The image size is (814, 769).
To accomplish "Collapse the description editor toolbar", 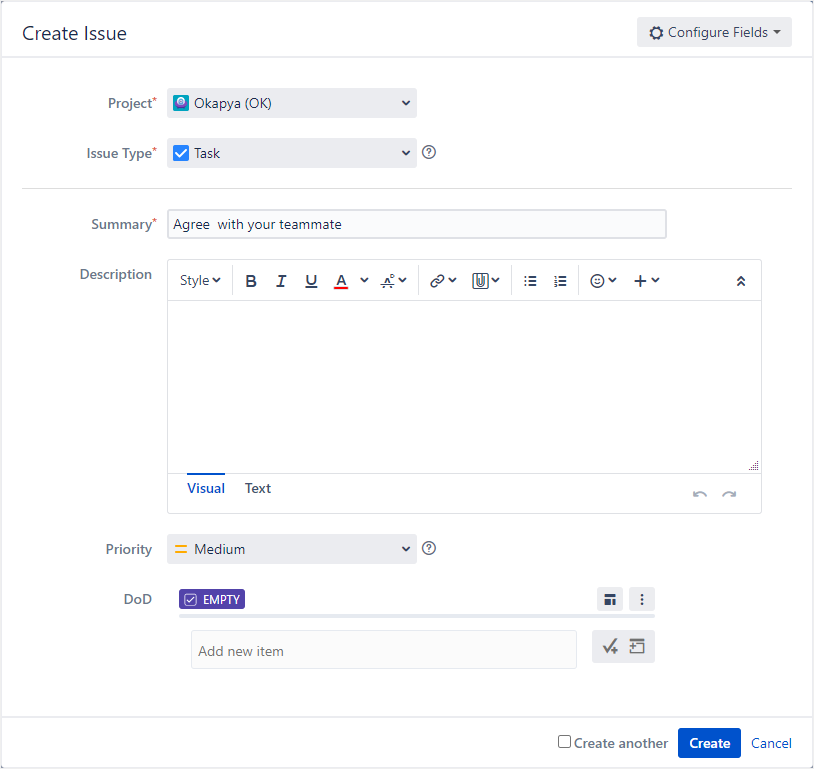I will 740,281.
